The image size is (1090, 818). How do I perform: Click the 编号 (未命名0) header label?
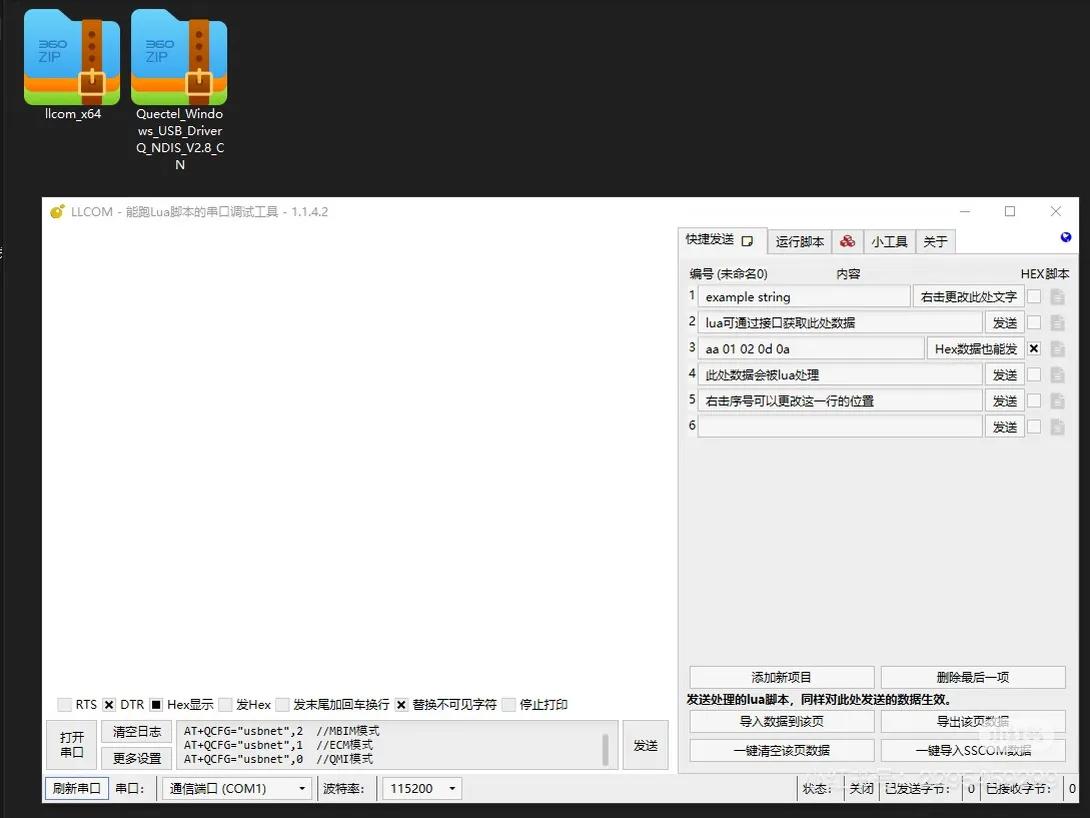(729, 274)
